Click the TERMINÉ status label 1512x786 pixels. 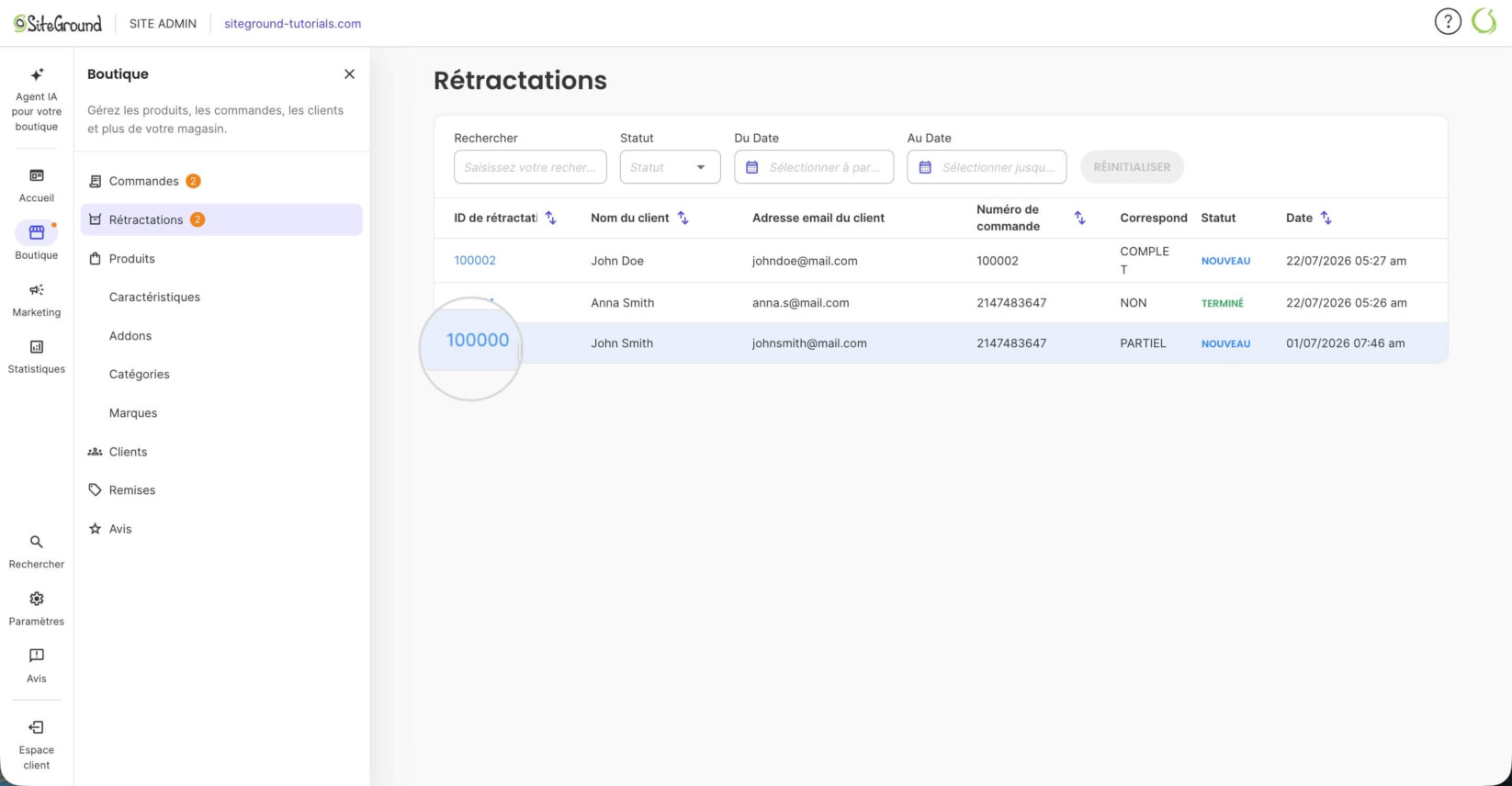1223,303
